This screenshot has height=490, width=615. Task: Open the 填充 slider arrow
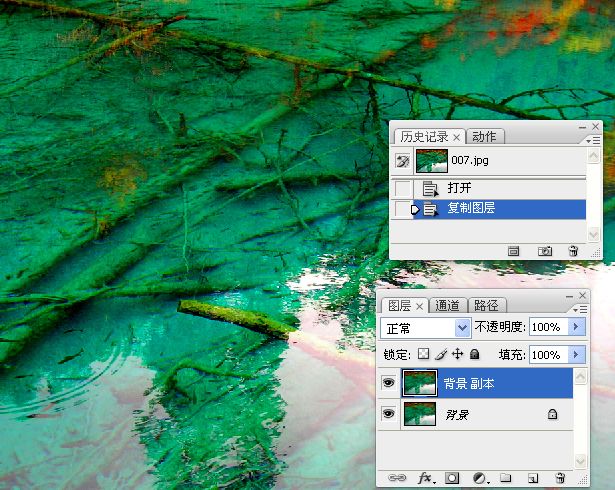[x=577, y=355]
